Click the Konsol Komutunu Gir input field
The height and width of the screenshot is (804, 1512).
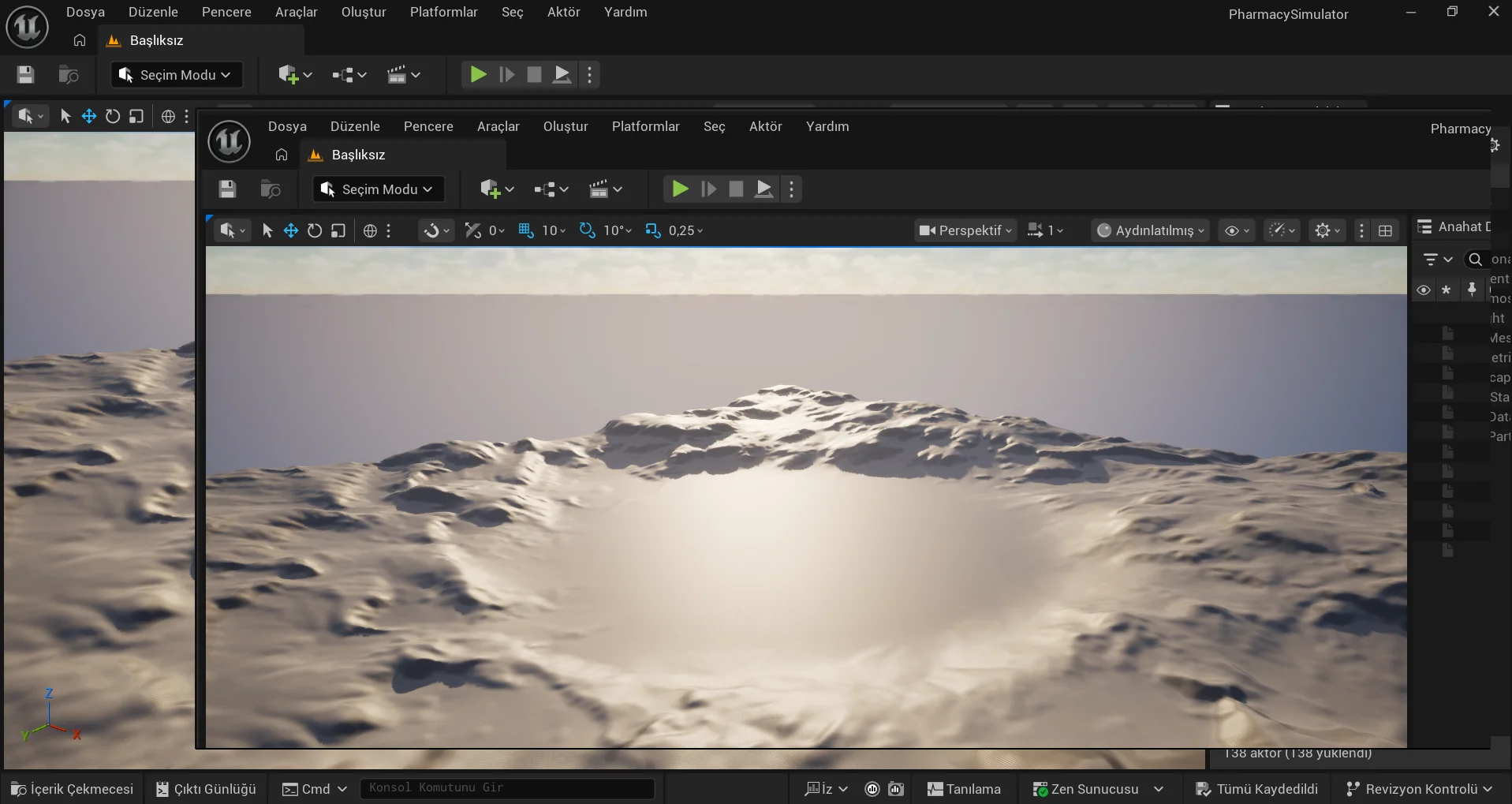pyautogui.click(x=506, y=788)
